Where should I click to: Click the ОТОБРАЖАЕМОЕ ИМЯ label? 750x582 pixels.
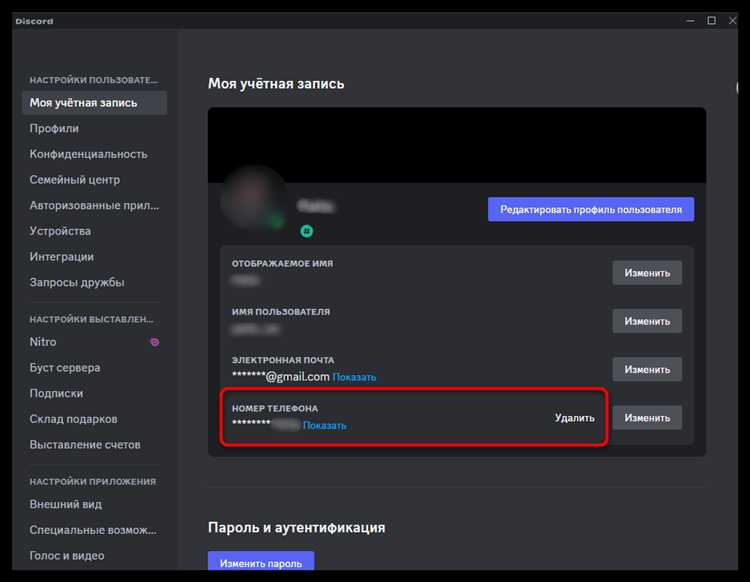pyautogui.click(x=282, y=264)
